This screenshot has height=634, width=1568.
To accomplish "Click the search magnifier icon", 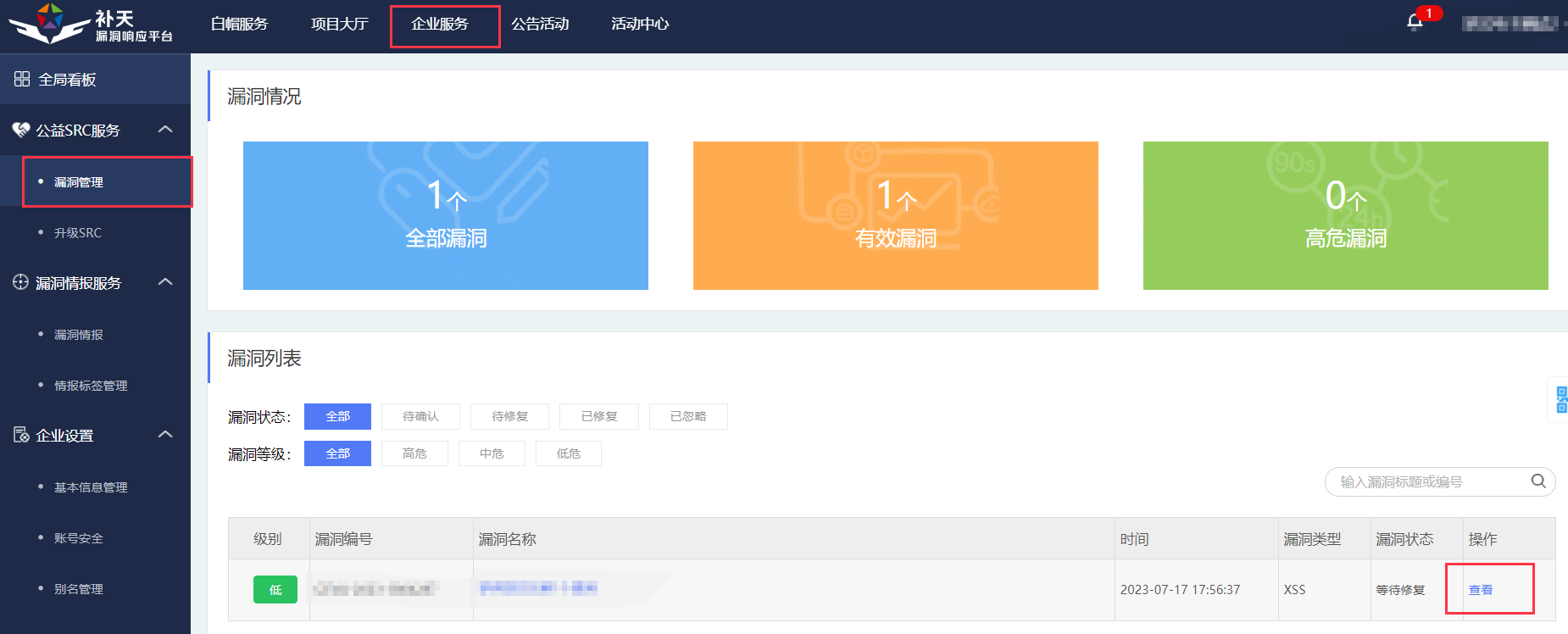I will [x=1538, y=481].
